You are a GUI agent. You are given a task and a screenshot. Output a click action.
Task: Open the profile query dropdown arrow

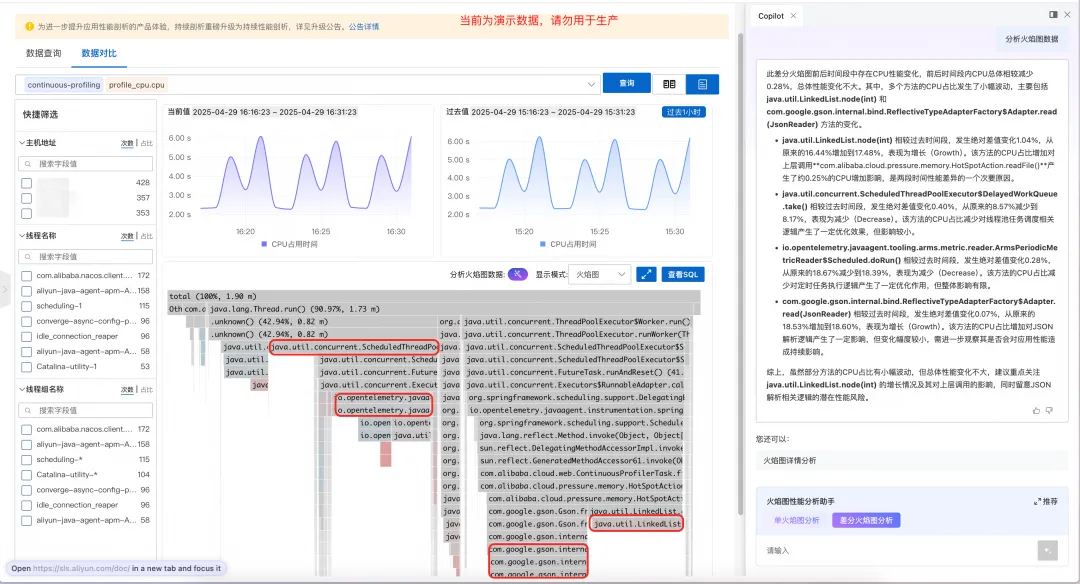[x=591, y=85]
